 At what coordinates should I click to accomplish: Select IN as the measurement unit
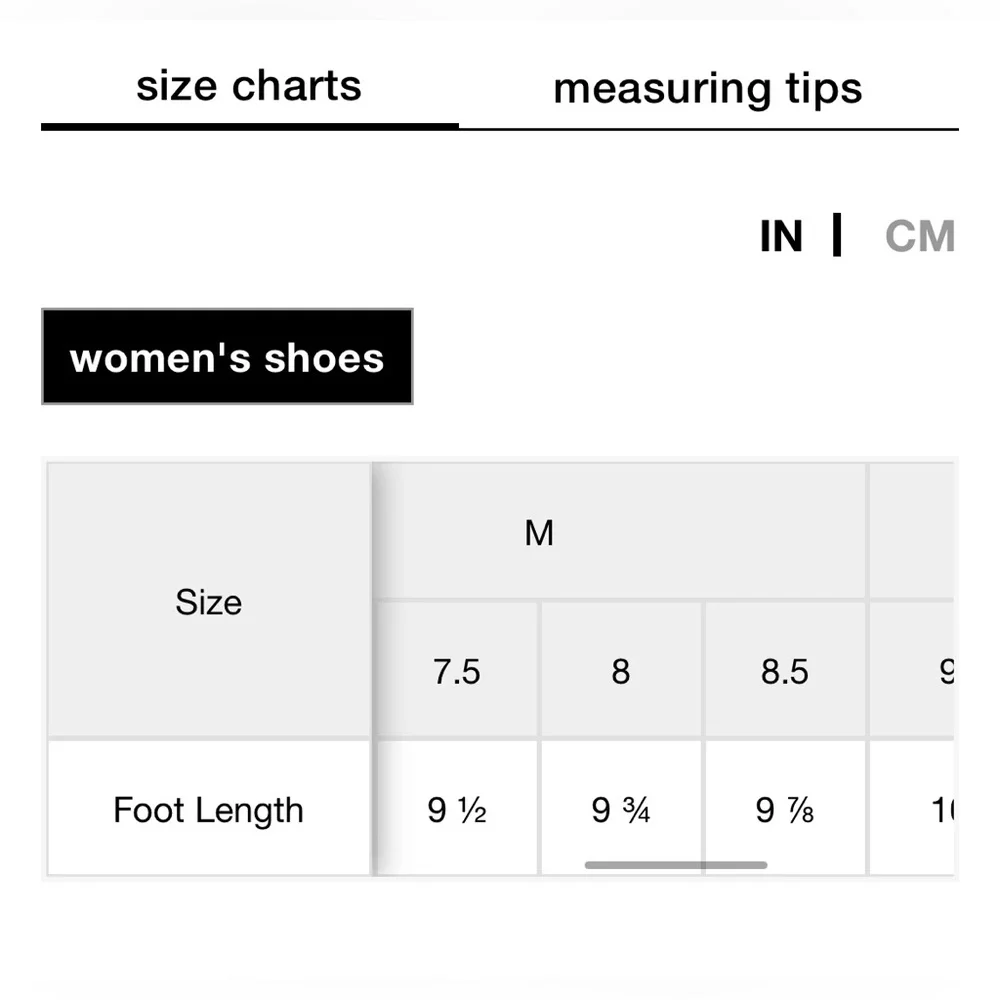click(x=781, y=237)
